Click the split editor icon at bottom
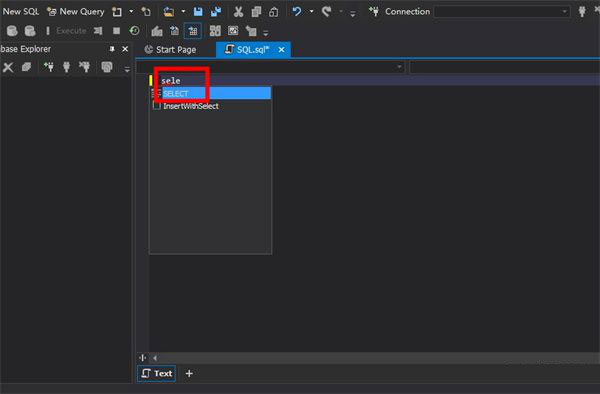This screenshot has height=394, width=600. [x=143, y=358]
